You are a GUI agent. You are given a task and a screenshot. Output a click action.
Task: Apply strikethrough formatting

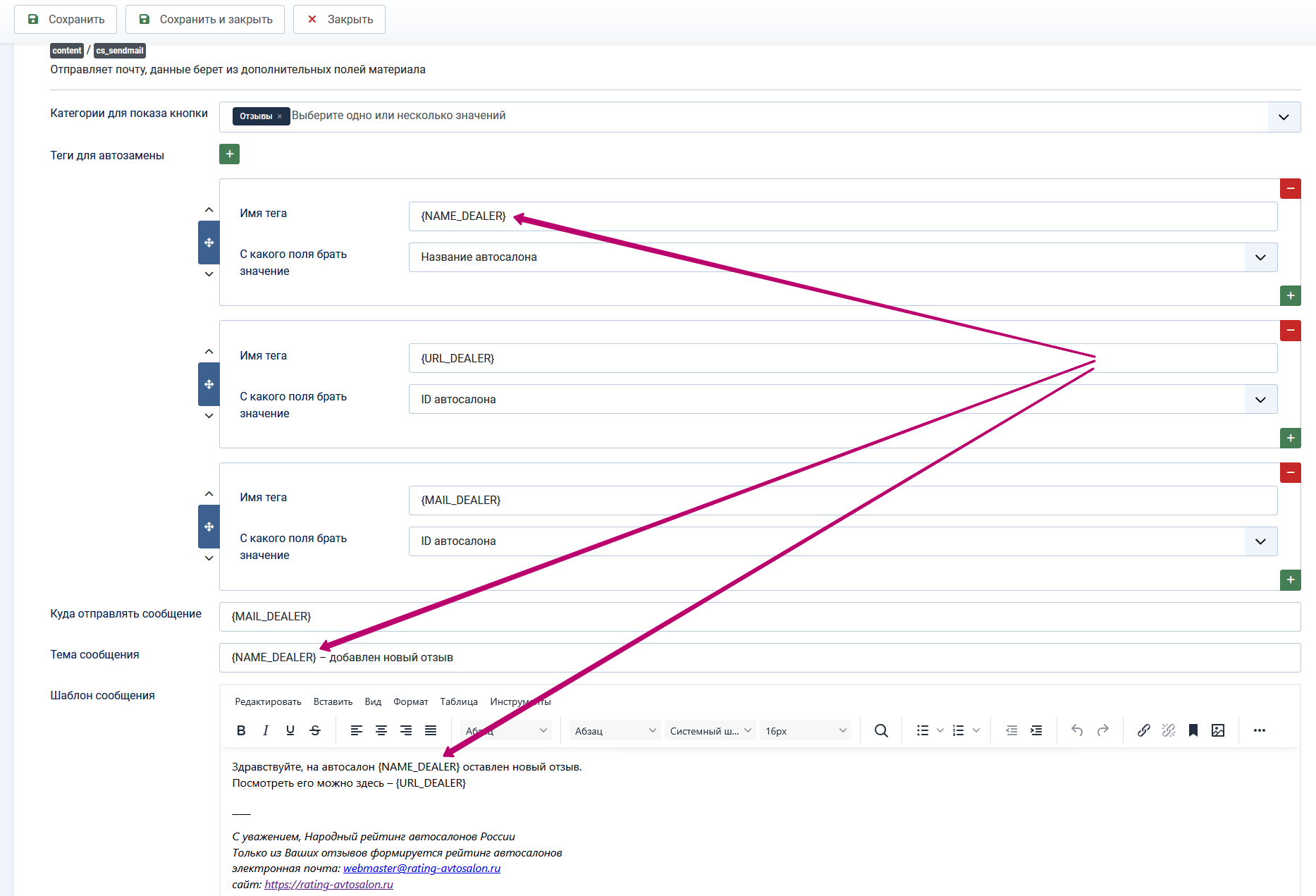click(315, 730)
